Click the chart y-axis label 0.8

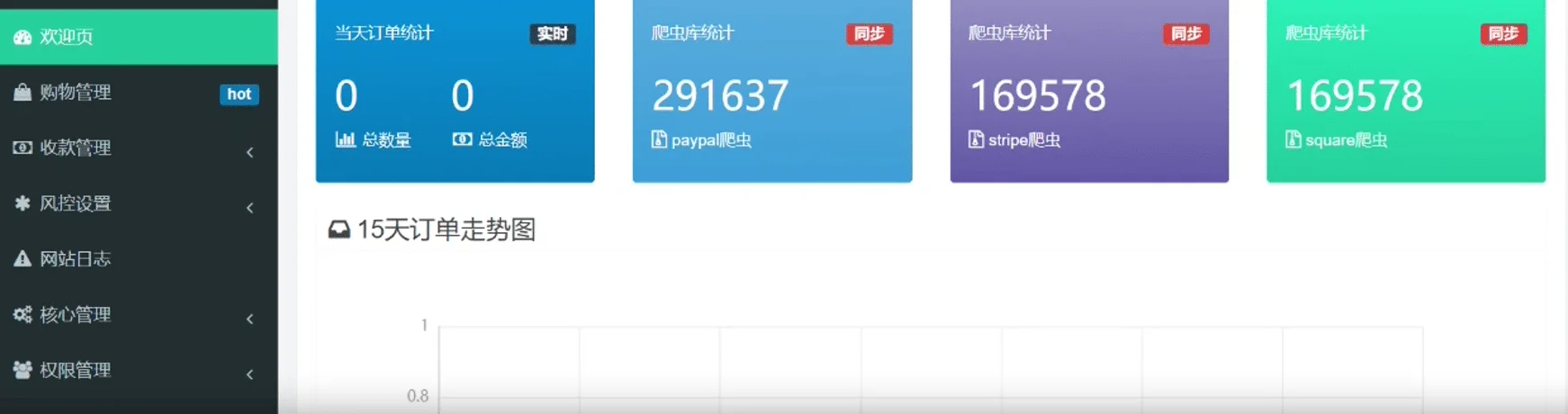click(x=418, y=396)
